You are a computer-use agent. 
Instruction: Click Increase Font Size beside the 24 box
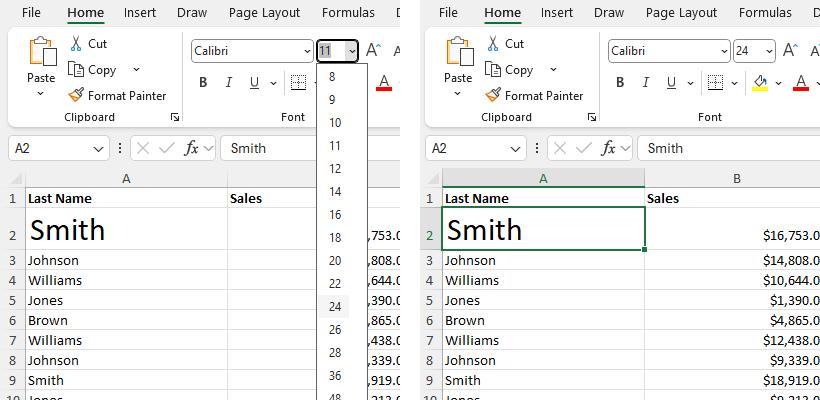[789, 51]
